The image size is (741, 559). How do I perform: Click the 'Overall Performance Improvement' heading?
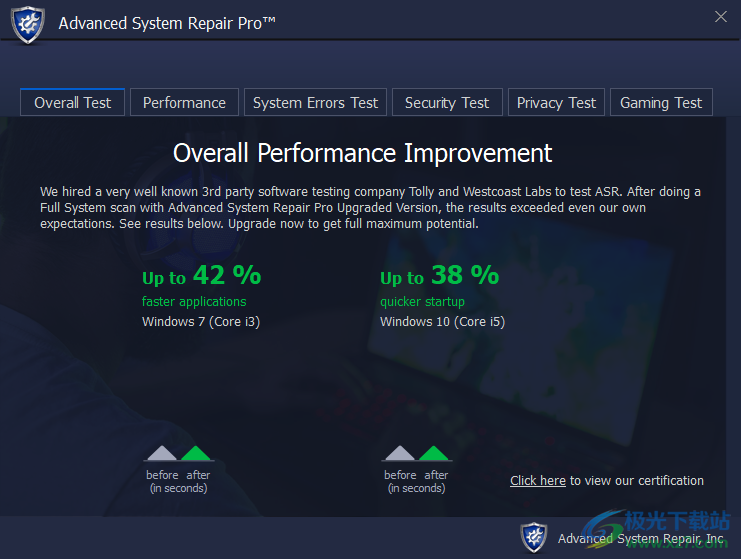pos(362,153)
